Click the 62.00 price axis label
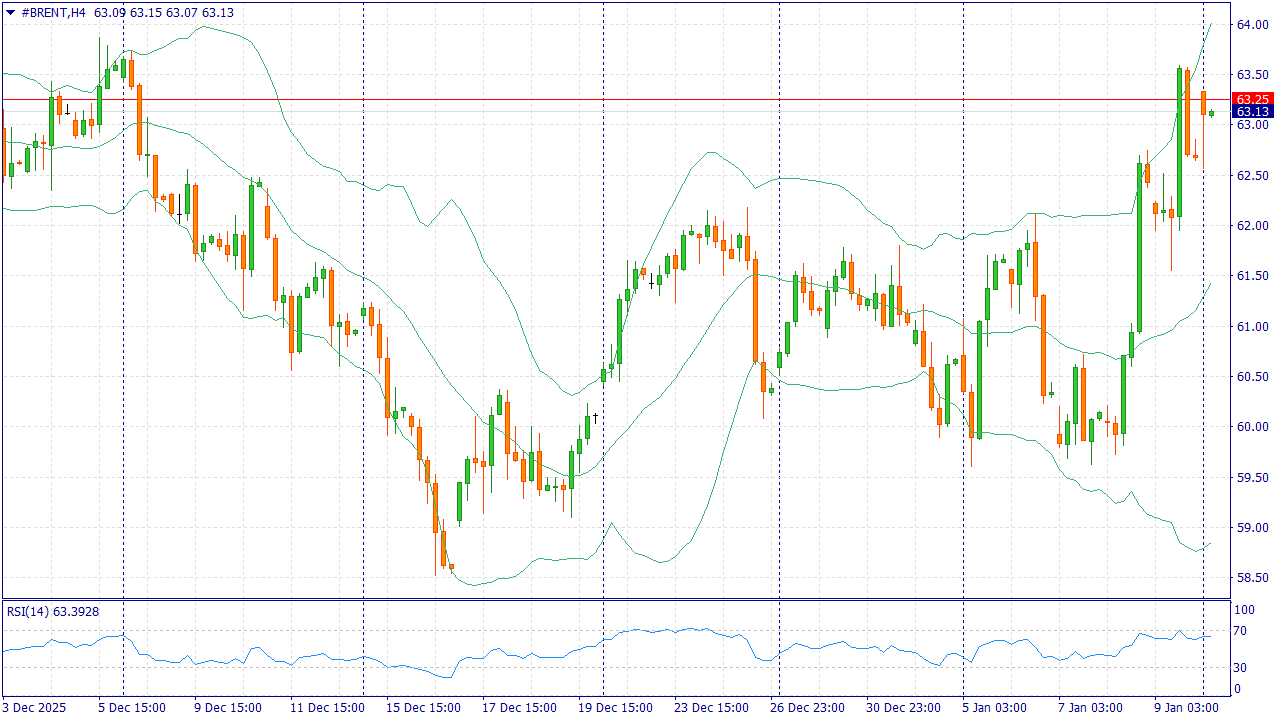The image size is (1280, 720). coord(1253,226)
